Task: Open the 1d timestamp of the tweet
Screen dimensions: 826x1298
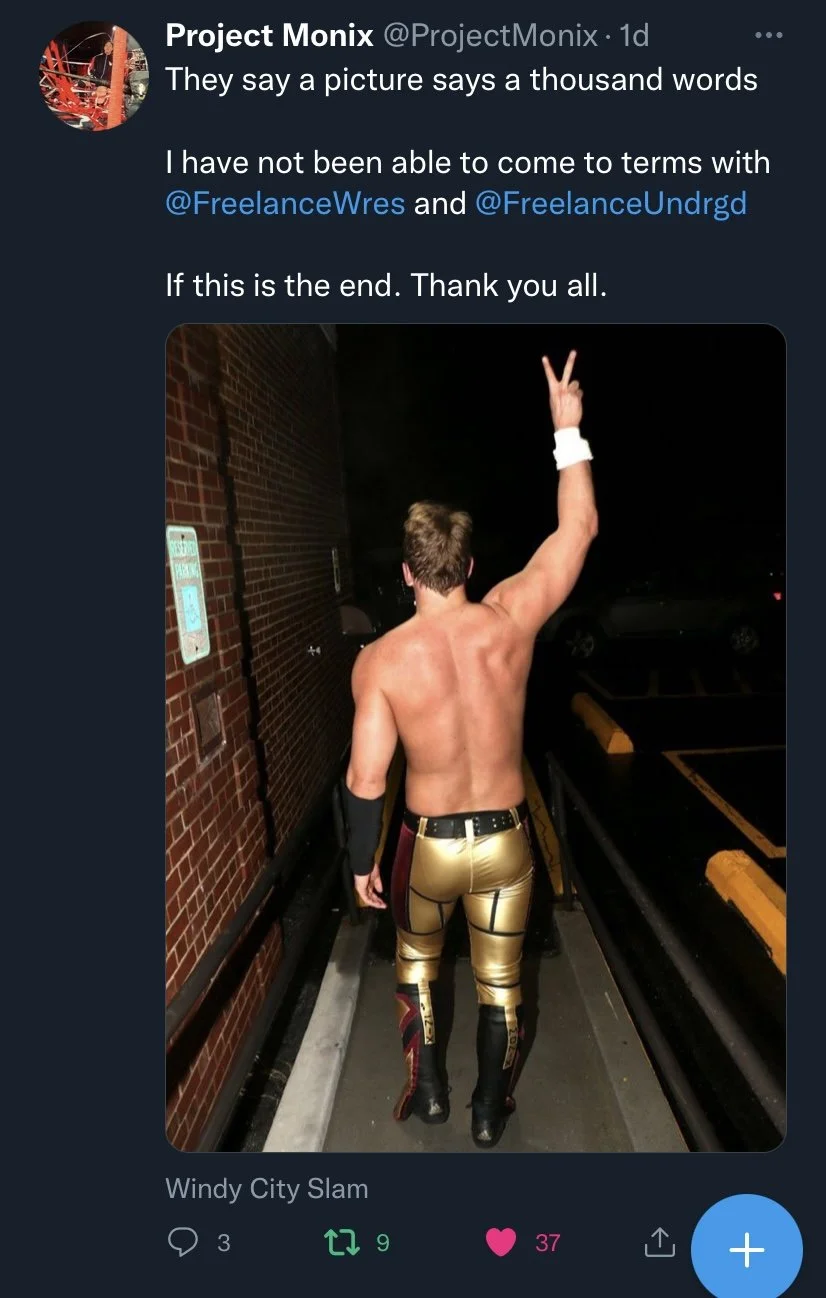Action: (x=634, y=36)
